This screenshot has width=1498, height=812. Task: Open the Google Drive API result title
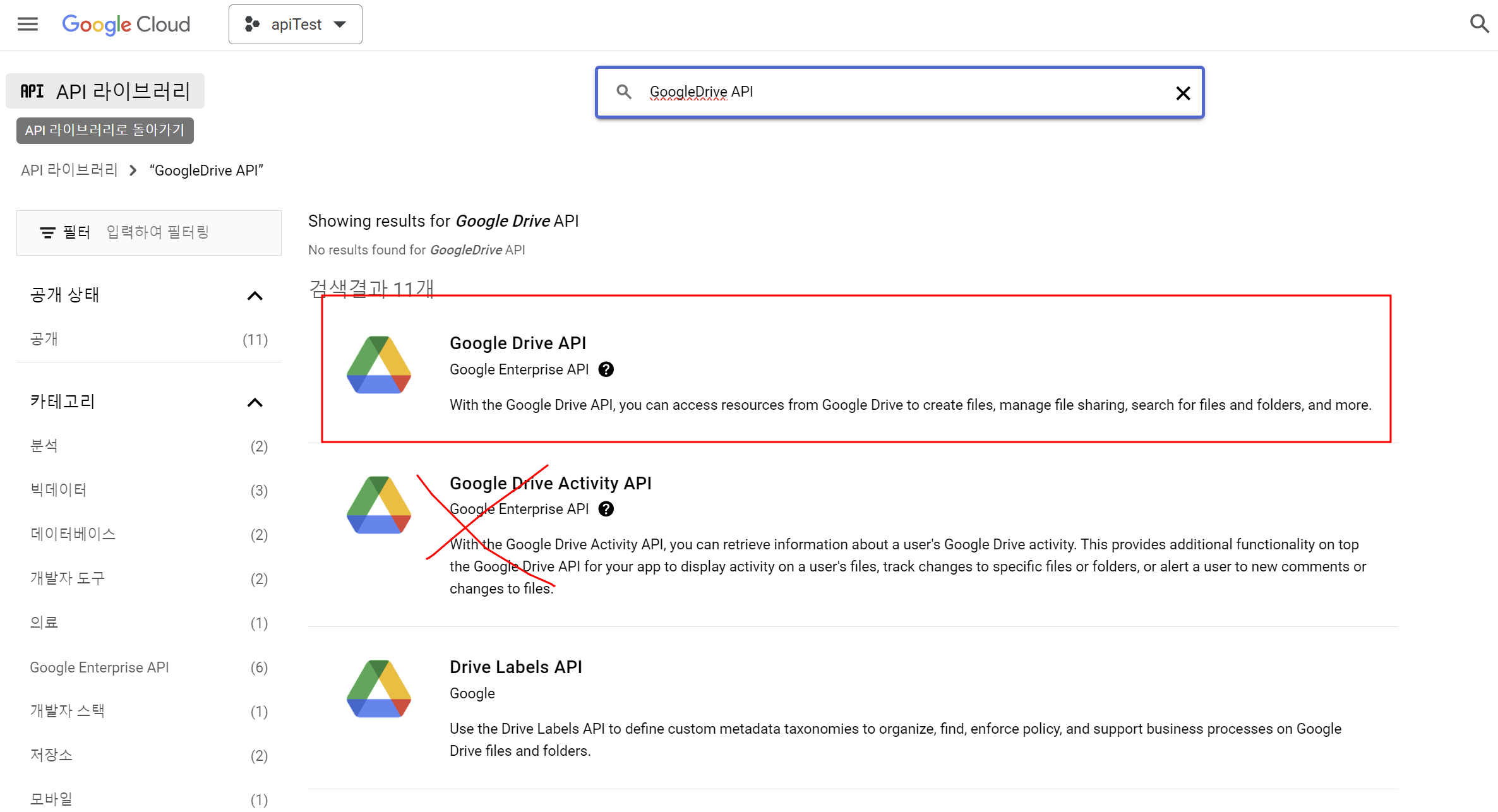coord(517,343)
